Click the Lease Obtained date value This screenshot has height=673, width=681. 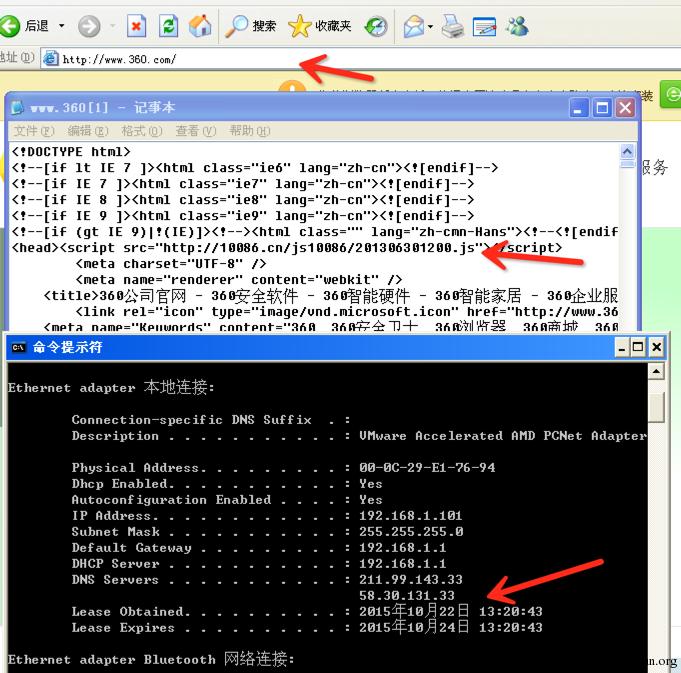pos(451,611)
